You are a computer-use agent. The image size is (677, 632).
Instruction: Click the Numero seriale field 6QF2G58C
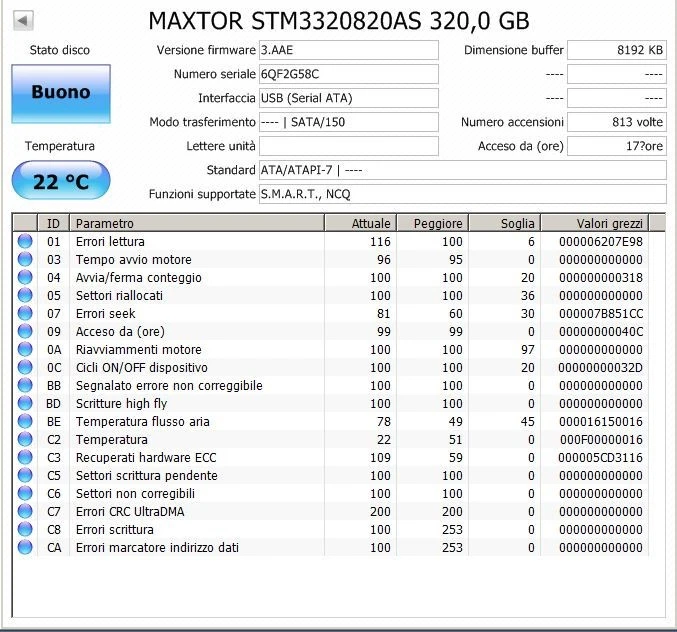(x=349, y=74)
